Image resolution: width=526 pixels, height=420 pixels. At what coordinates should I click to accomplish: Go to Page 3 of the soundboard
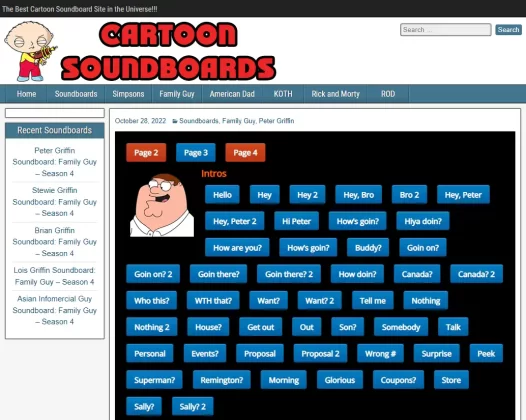[x=196, y=153]
